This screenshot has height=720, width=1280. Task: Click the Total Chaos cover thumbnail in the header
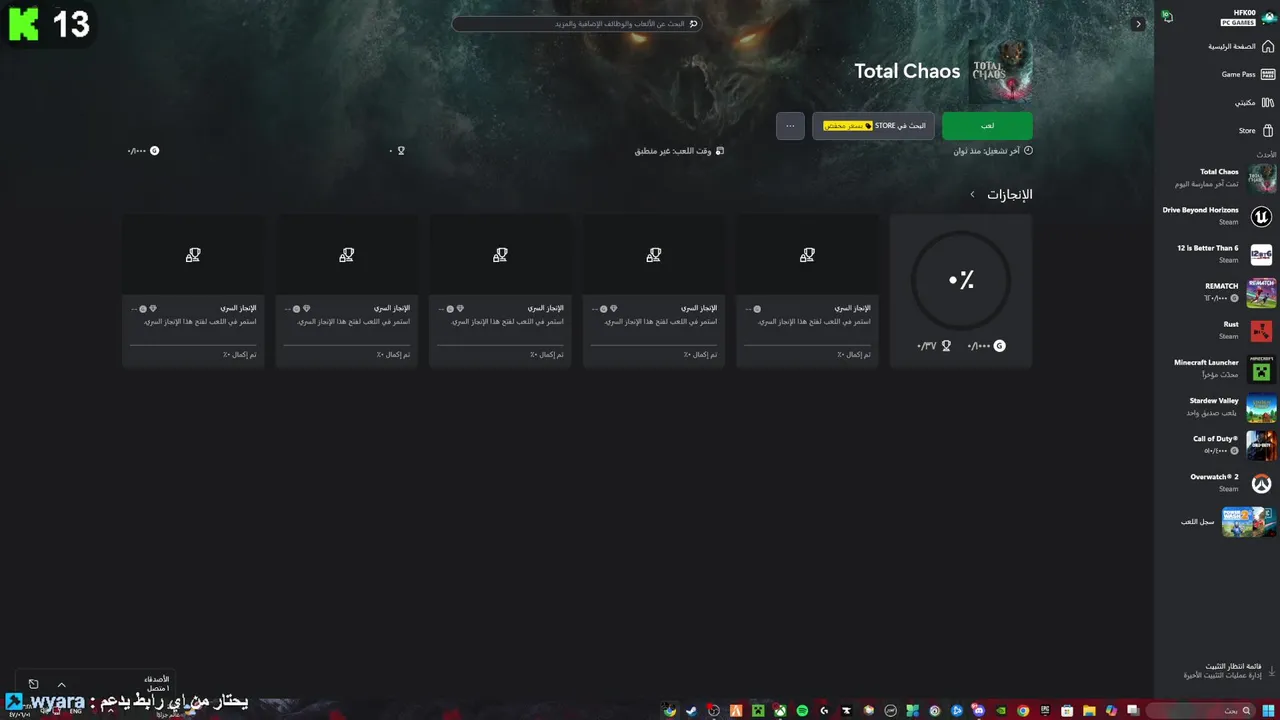pos(1001,71)
